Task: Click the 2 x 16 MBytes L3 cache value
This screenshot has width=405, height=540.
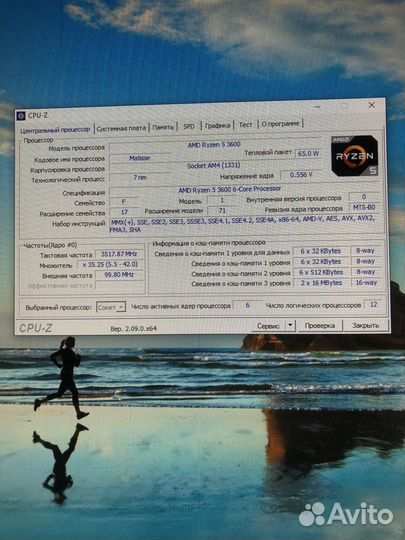Action: [321, 283]
